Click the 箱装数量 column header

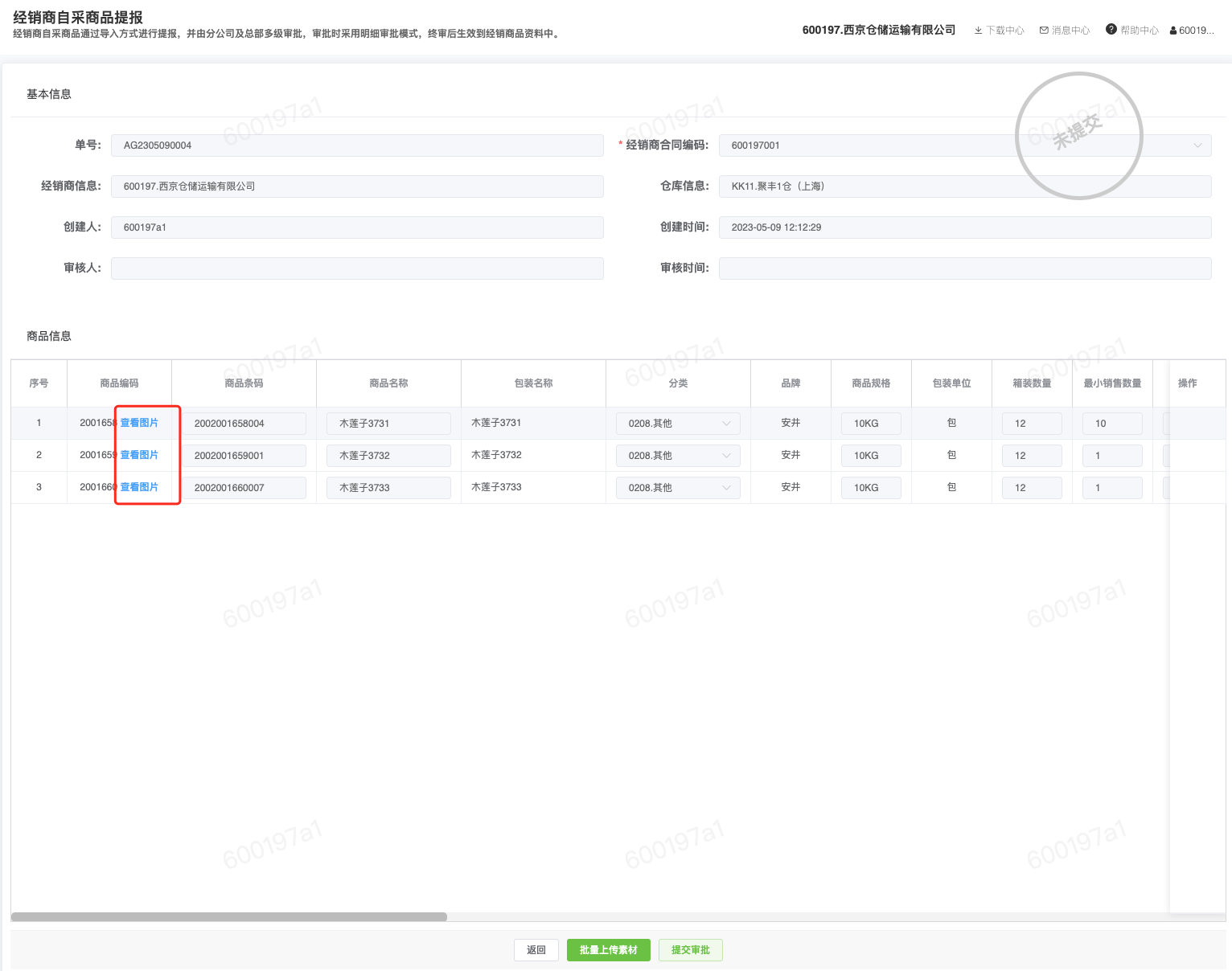[1032, 383]
